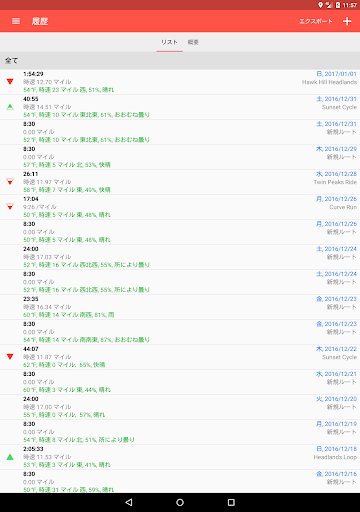The height and width of the screenshot is (512, 360).
Task: Select speed text 時速 16.34 マイル
Action: (47, 307)
